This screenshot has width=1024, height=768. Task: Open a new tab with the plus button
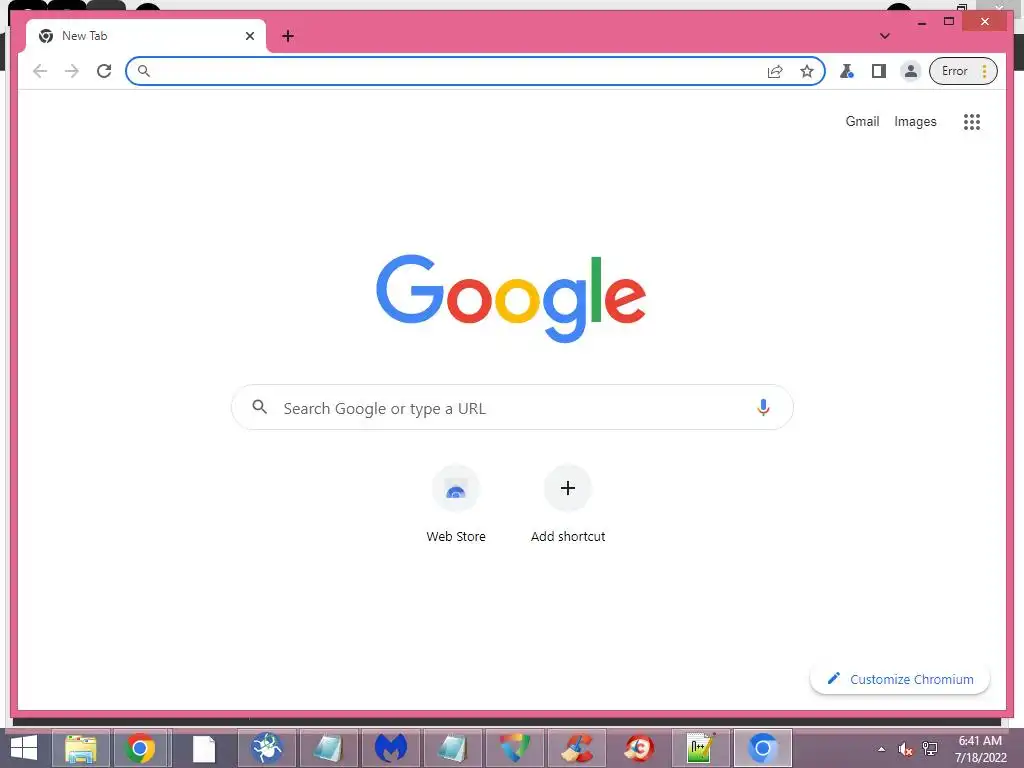pyautogui.click(x=288, y=36)
